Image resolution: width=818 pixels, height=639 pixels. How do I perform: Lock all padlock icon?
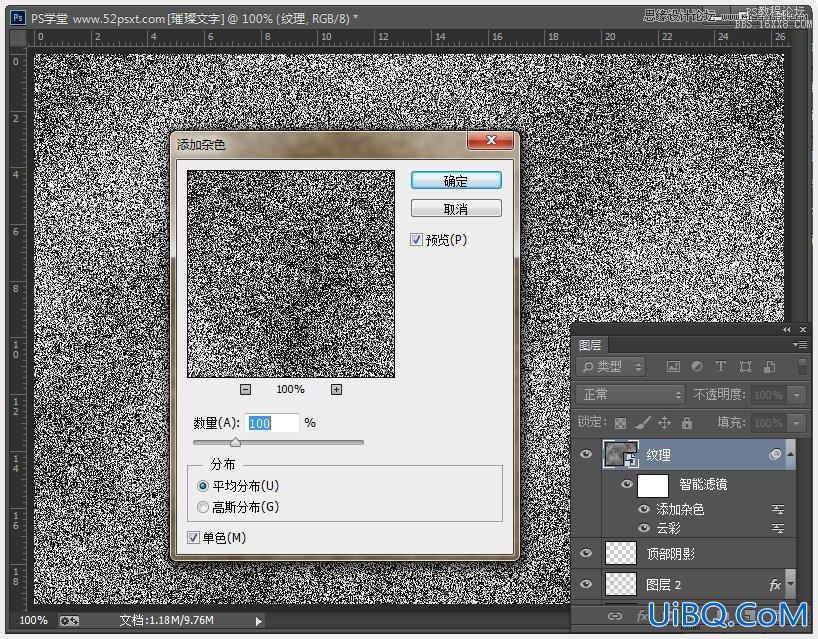coord(687,423)
